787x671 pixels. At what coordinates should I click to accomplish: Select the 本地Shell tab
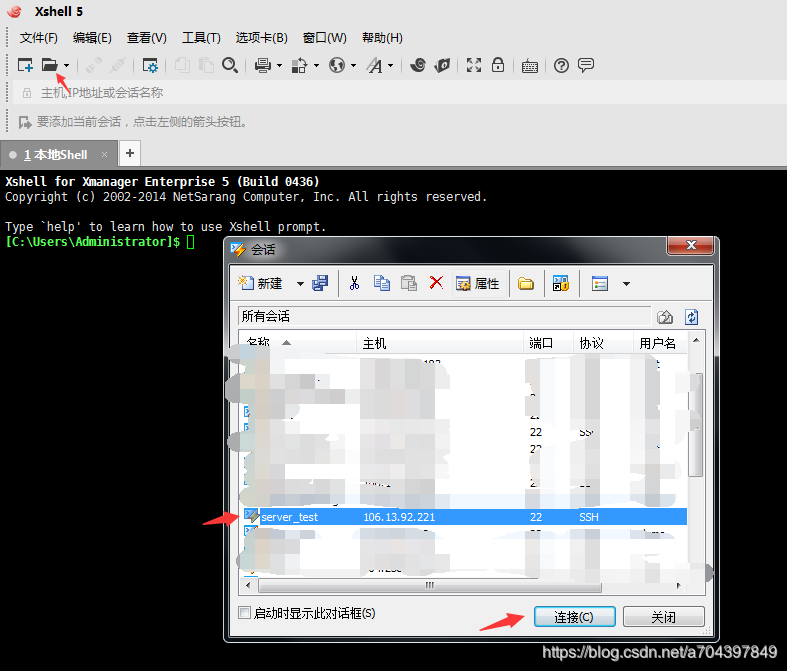[x=59, y=155]
